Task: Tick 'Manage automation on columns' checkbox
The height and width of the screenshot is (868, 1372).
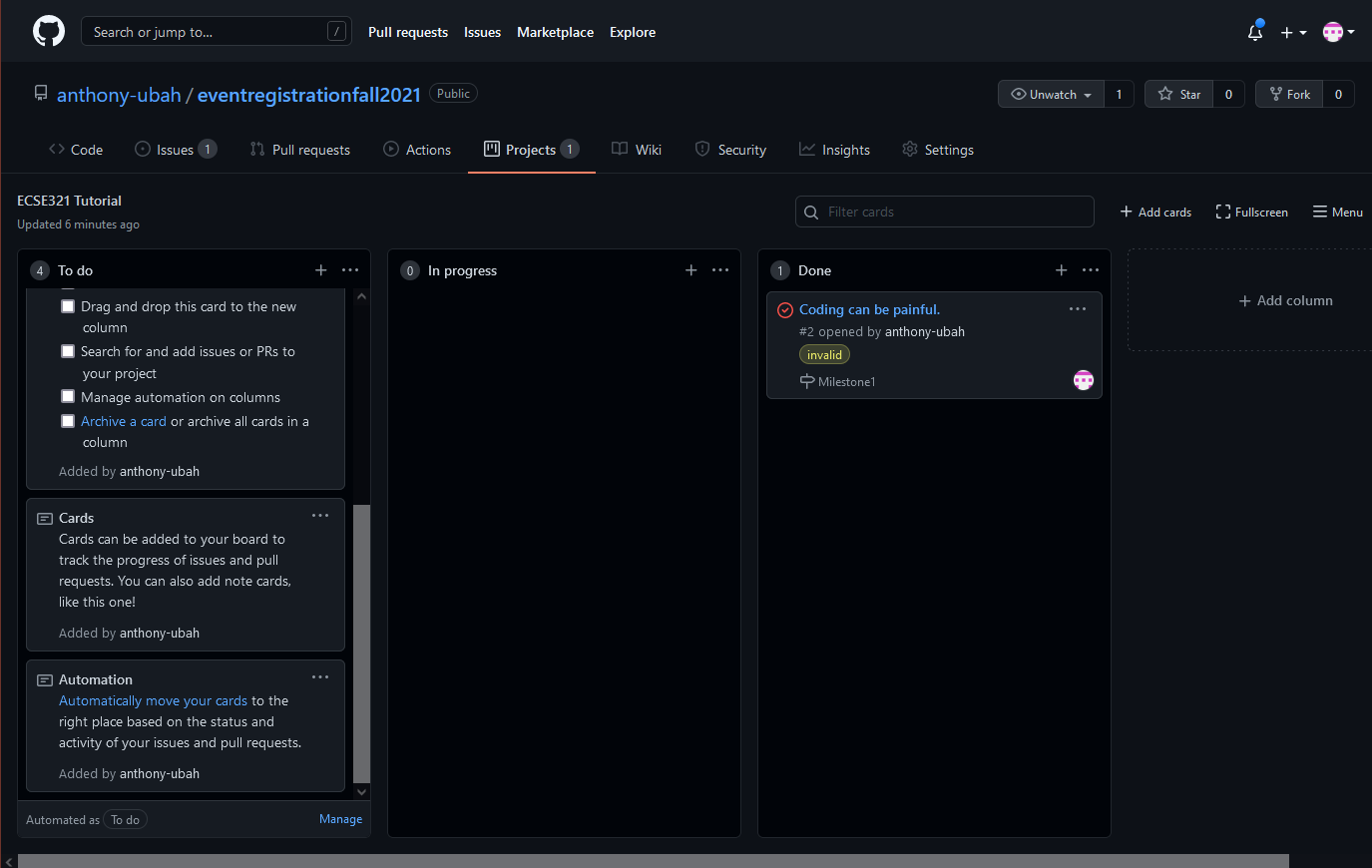Action: pyautogui.click(x=68, y=397)
